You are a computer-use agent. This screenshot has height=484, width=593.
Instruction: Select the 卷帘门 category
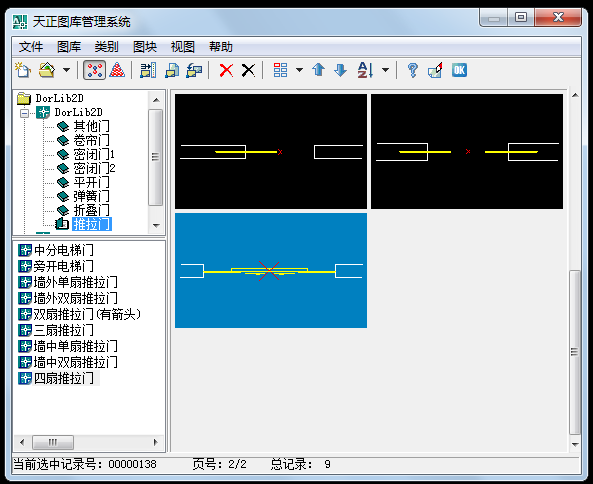pos(92,140)
